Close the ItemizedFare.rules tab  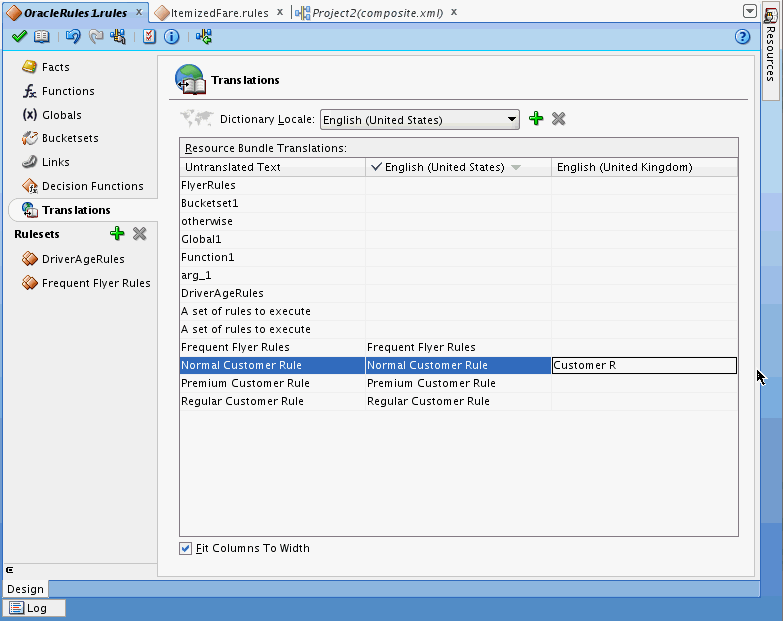[280, 11]
